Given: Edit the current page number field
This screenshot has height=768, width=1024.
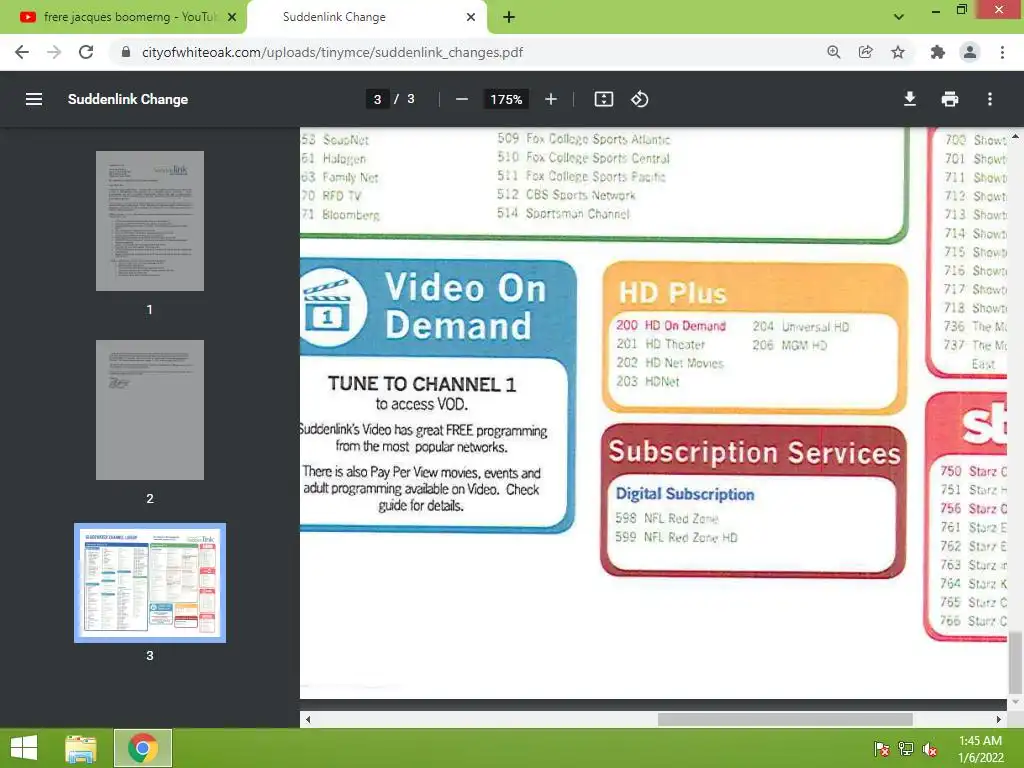Looking at the screenshot, I should (377, 99).
